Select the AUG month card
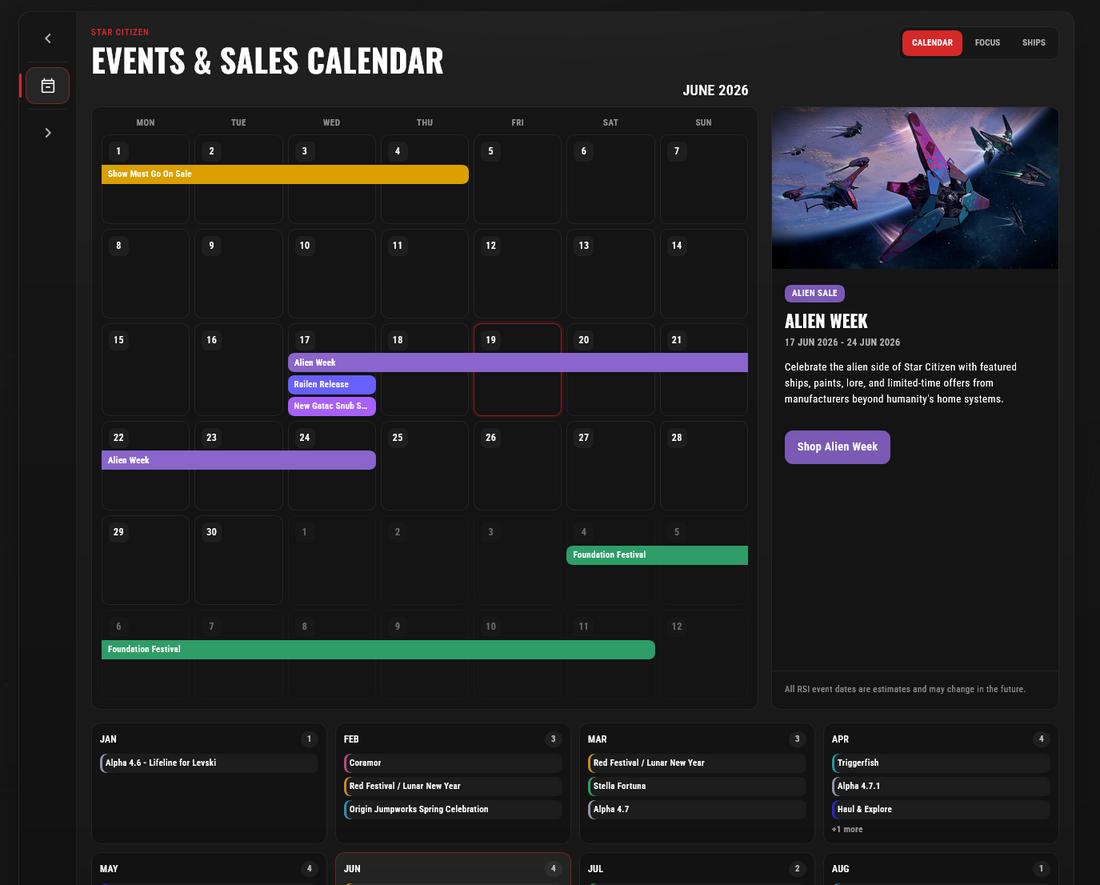Viewport: 1100px width, 885px height. 941,869
